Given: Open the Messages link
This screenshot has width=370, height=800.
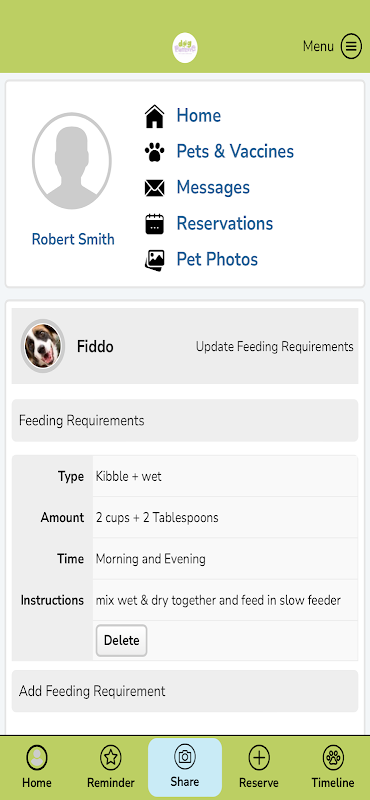Looking at the screenshot, I should [x=213, y=187].
